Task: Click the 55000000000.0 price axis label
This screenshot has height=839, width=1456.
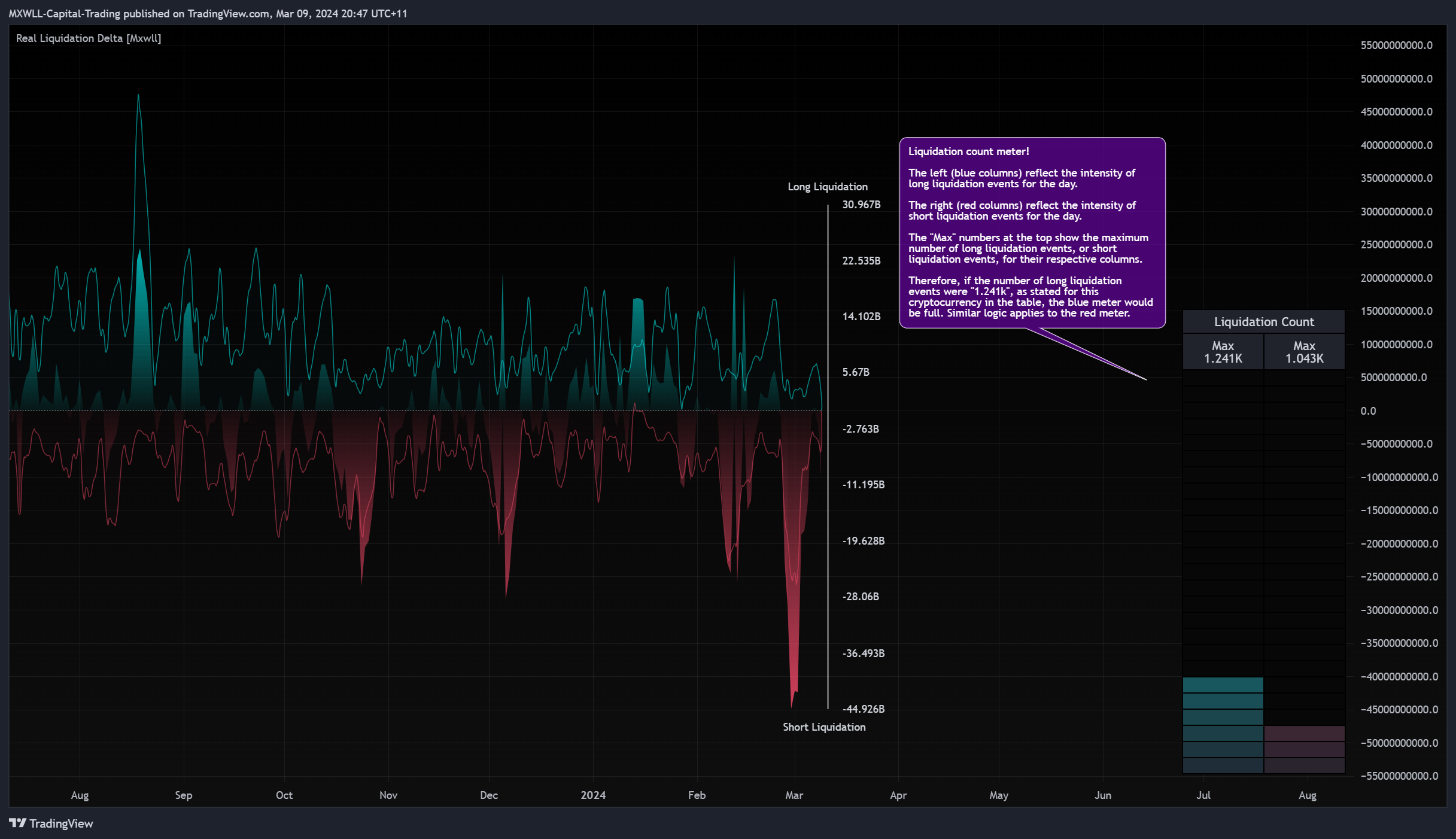Action: tap(1396, 45)
